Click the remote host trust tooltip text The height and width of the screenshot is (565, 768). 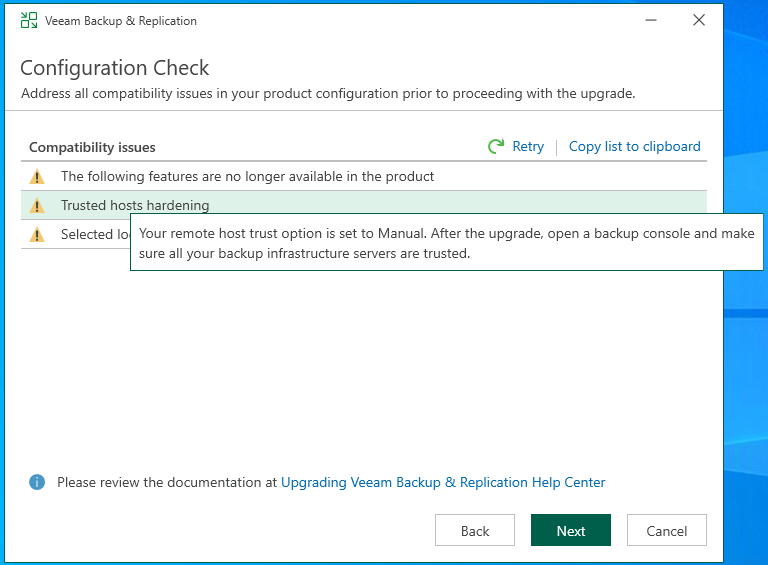click(446, 243)
